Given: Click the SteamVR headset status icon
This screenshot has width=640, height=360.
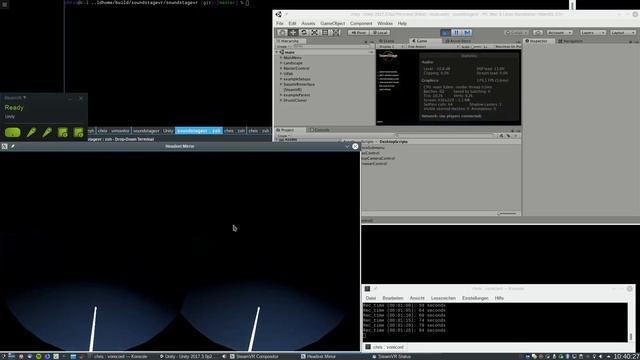Looking at the screenshot, I should (13, 132).
